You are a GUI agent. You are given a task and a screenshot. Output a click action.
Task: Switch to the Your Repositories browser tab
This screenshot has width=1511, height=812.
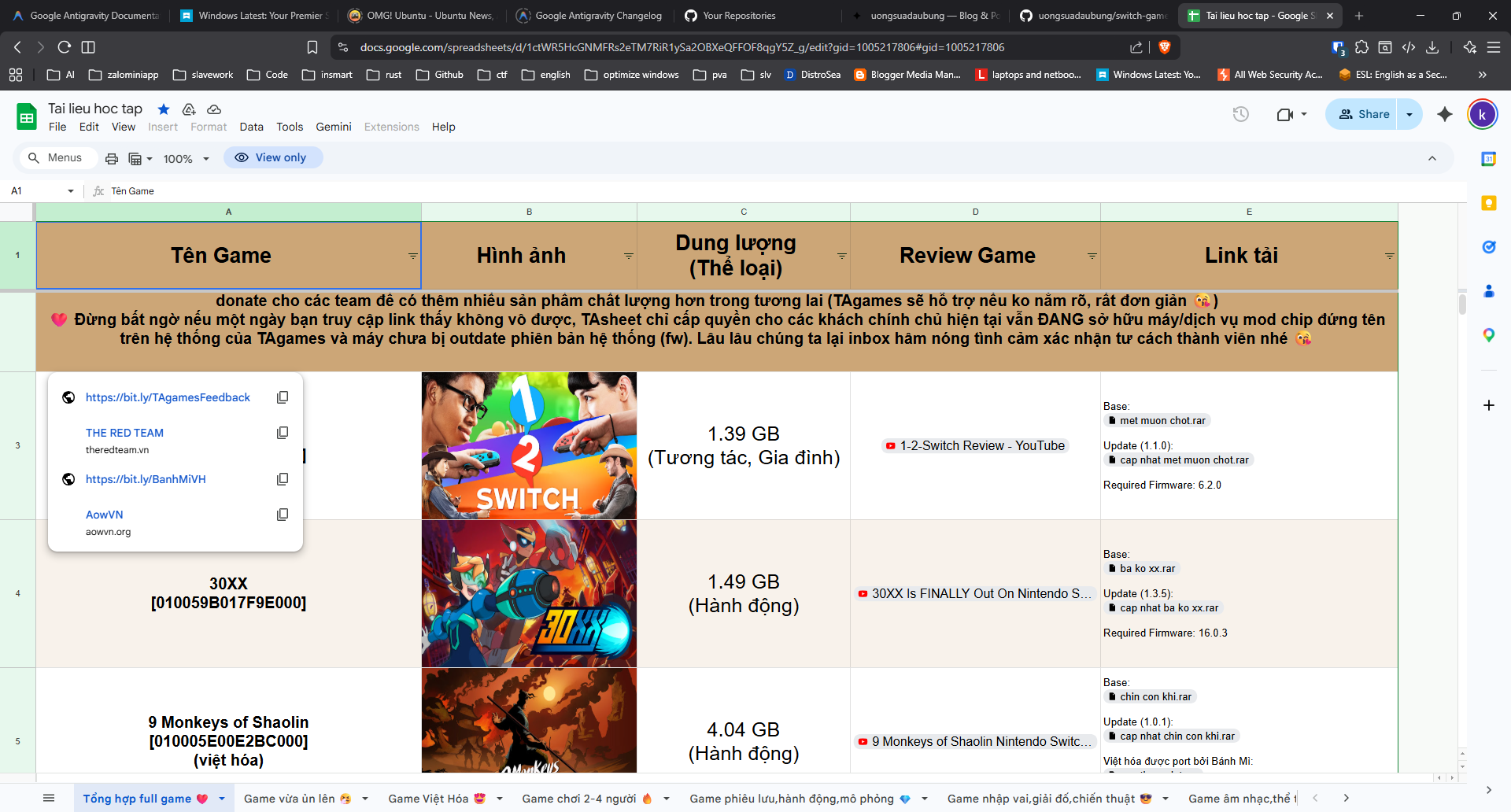(x=739, y=16)
